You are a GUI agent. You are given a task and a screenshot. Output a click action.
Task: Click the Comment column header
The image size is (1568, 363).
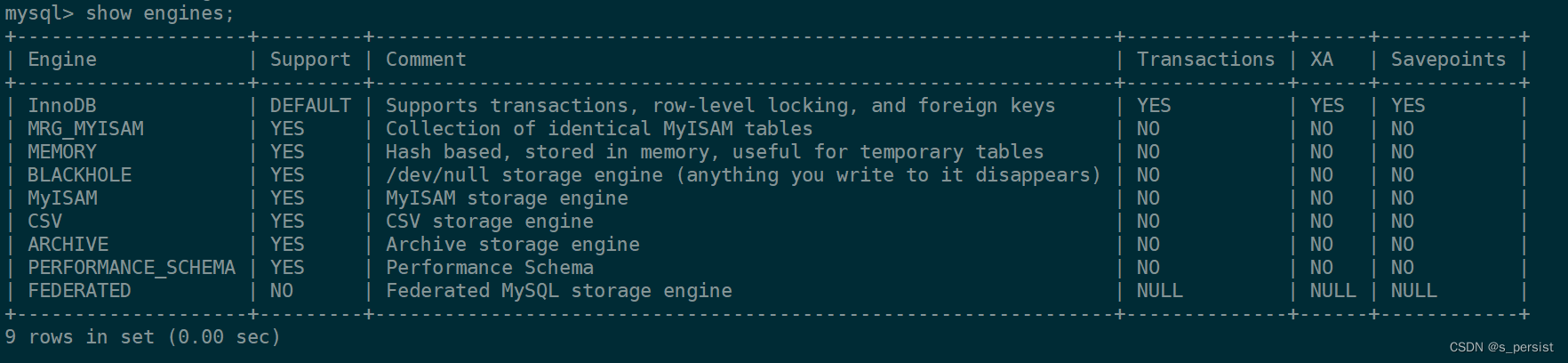point(426,60)
